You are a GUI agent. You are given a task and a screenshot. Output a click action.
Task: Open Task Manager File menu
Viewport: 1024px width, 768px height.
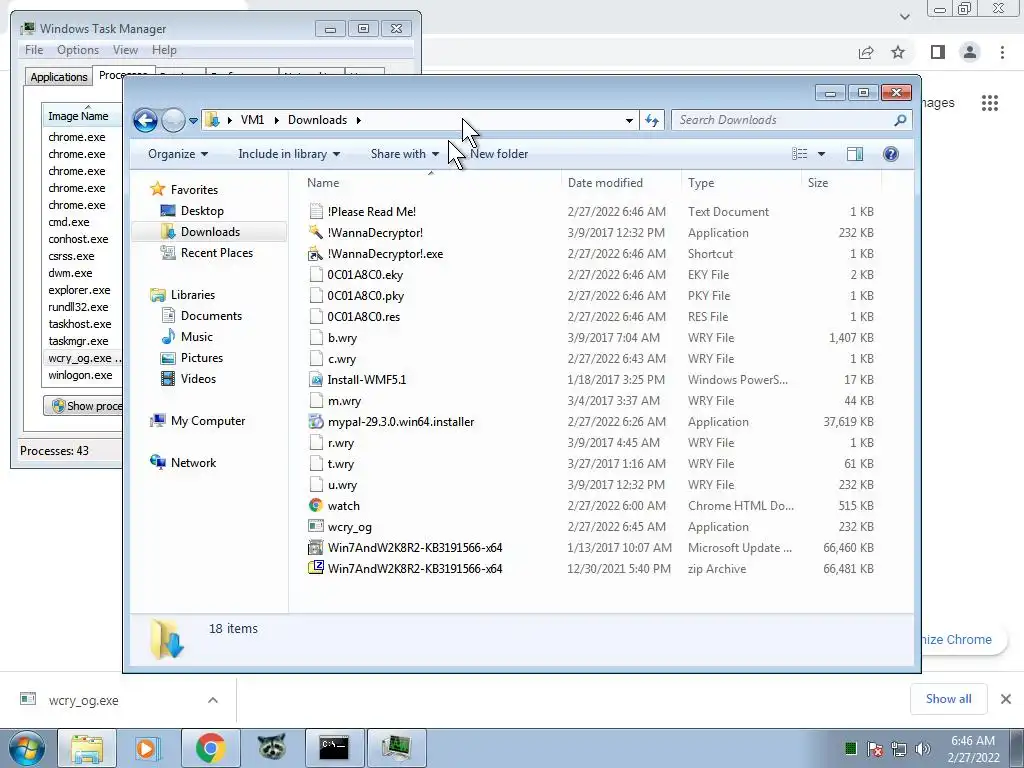click(x=34, y=50)
